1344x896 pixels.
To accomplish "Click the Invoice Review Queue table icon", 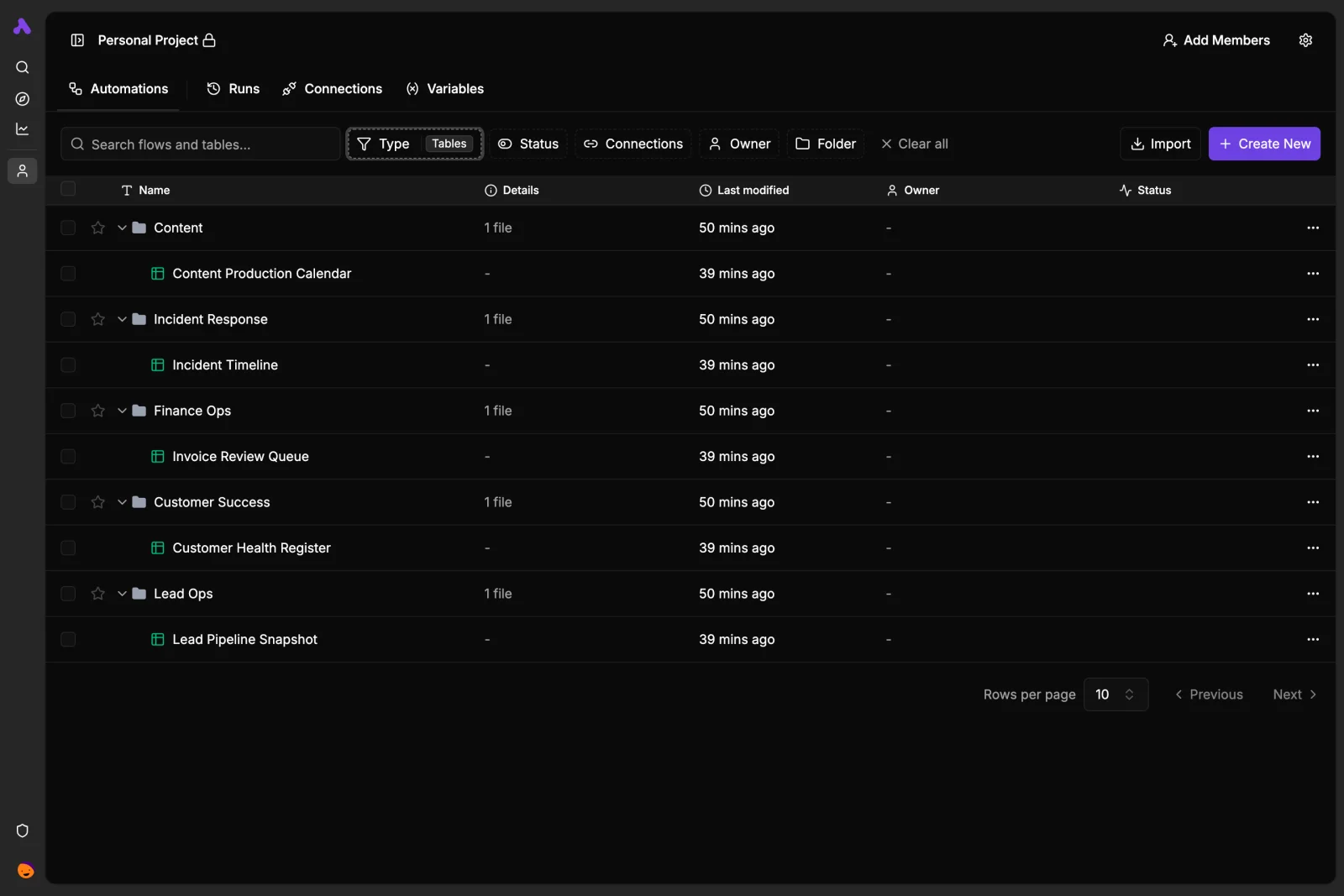I will pos(157,457).
